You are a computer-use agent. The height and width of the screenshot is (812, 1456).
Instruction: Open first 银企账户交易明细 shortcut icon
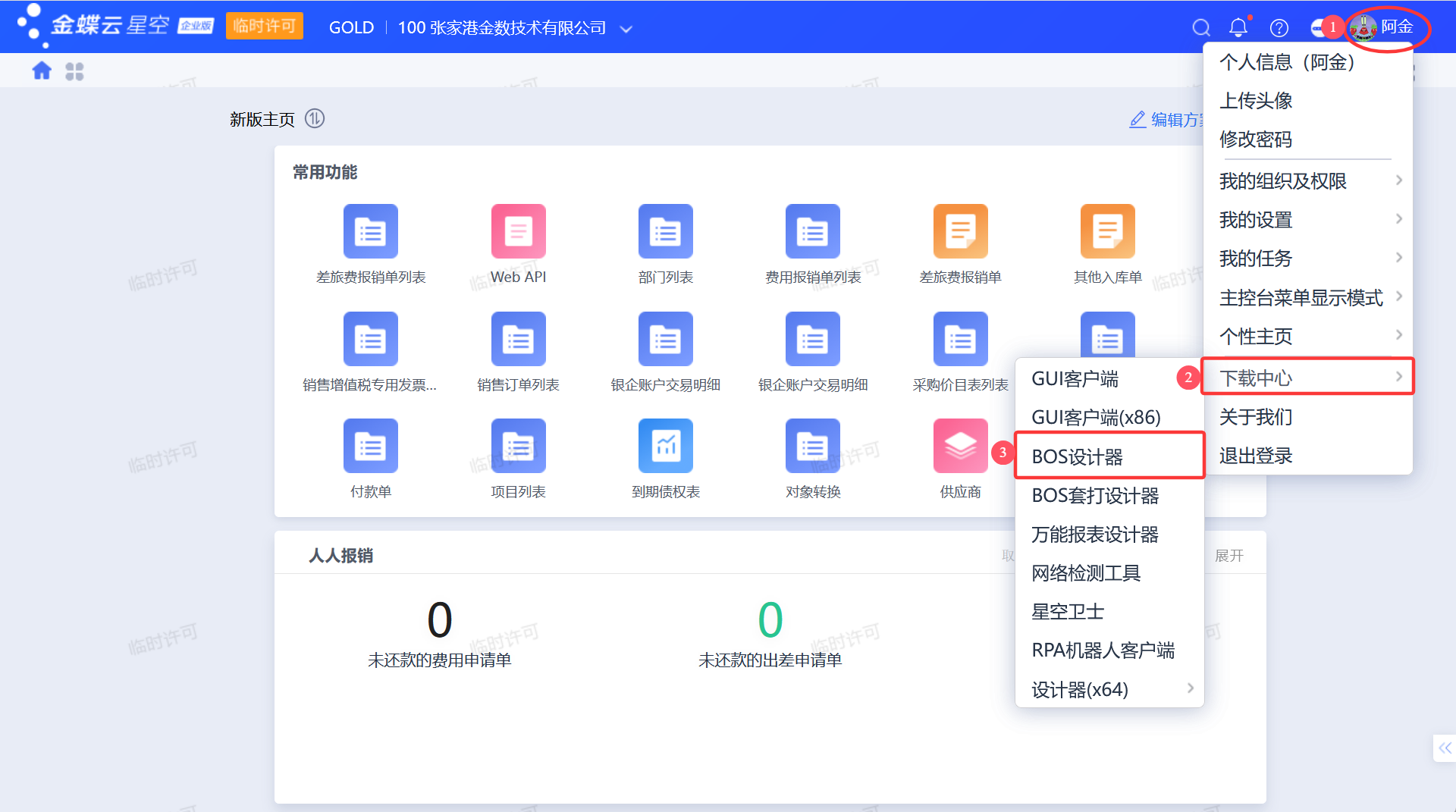(666, 339)
